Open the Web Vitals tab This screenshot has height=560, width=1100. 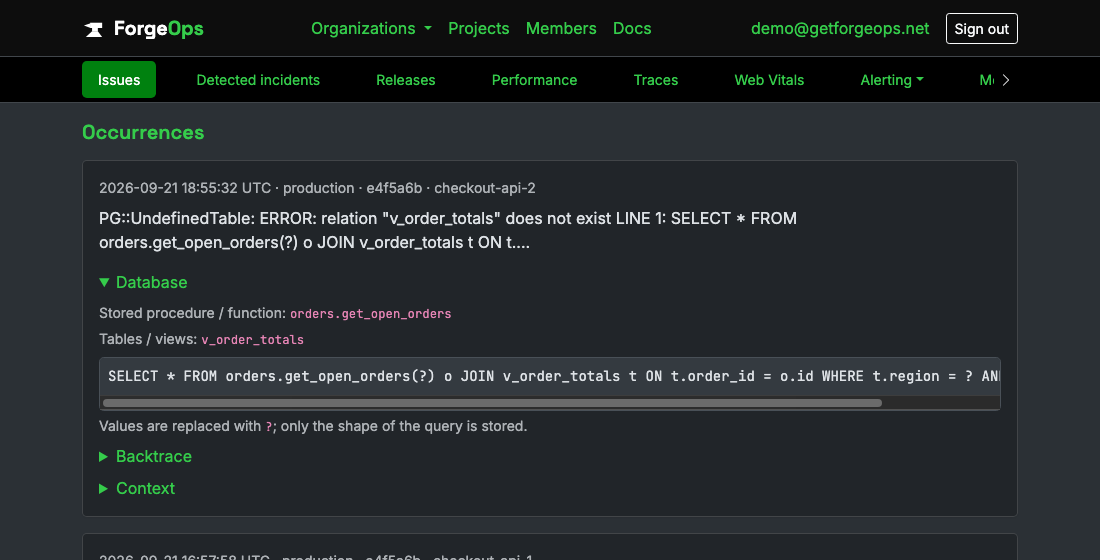770,80
